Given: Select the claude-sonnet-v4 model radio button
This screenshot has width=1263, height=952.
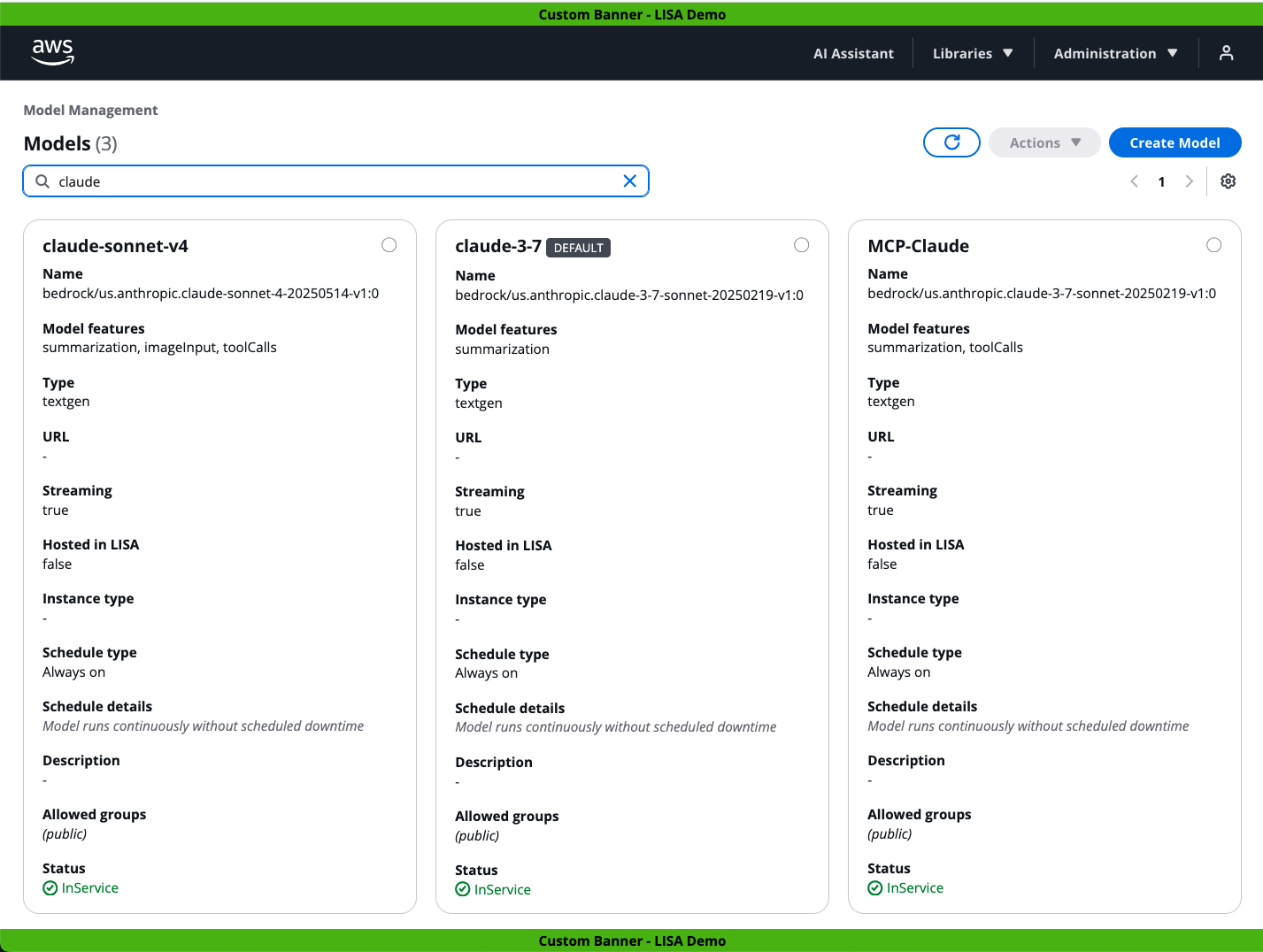Looking at the screenshot, I should coord(389,245).
